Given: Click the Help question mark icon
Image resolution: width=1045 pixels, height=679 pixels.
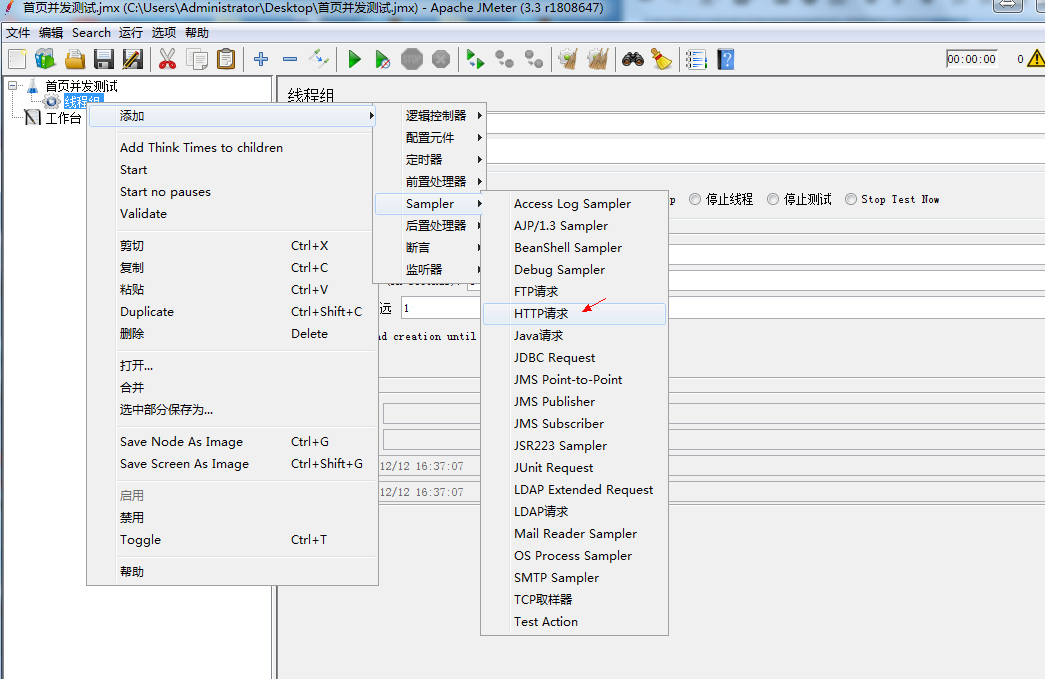Looking at the screenshot, I should 725,59.
